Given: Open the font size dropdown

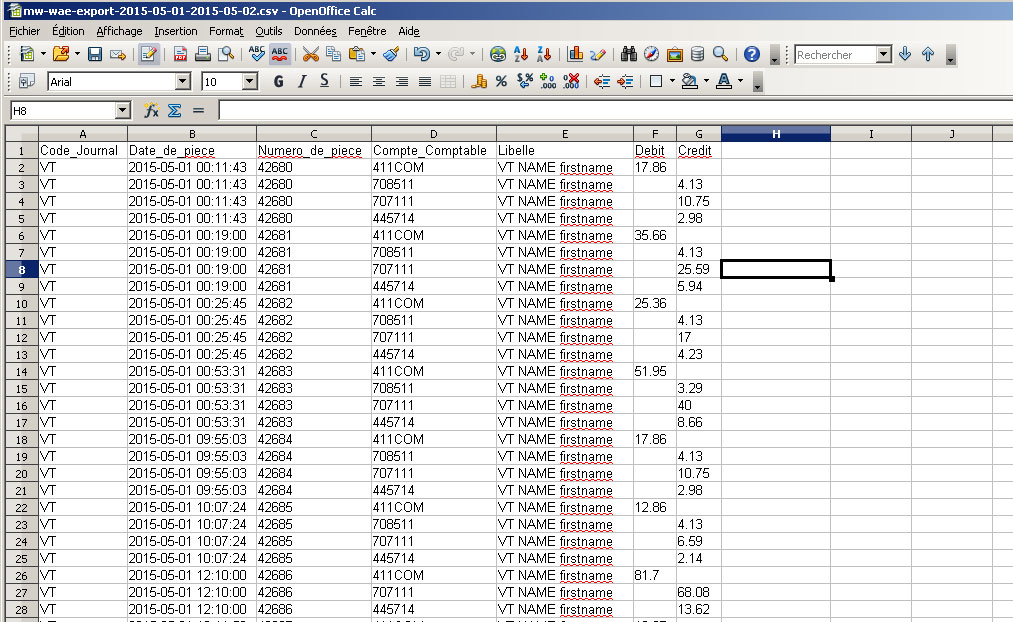Looking at the screenshot, I should tap(250, 82).
